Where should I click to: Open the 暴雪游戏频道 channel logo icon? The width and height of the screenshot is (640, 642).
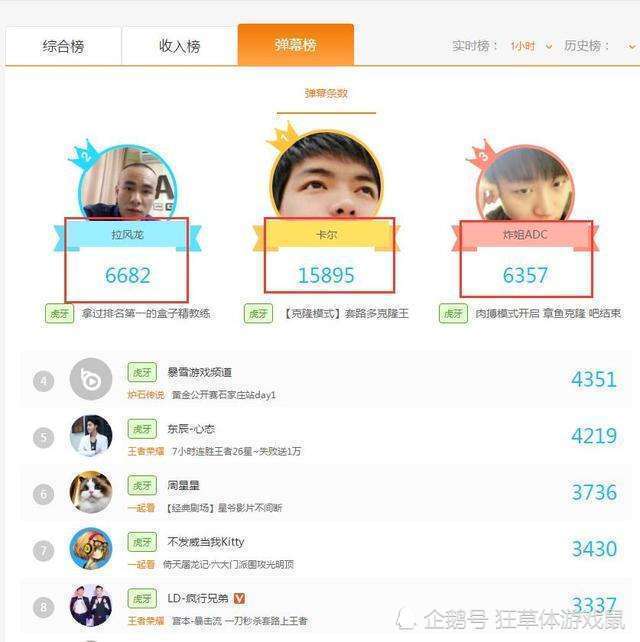pyautogui.click(x=91, y=379)
